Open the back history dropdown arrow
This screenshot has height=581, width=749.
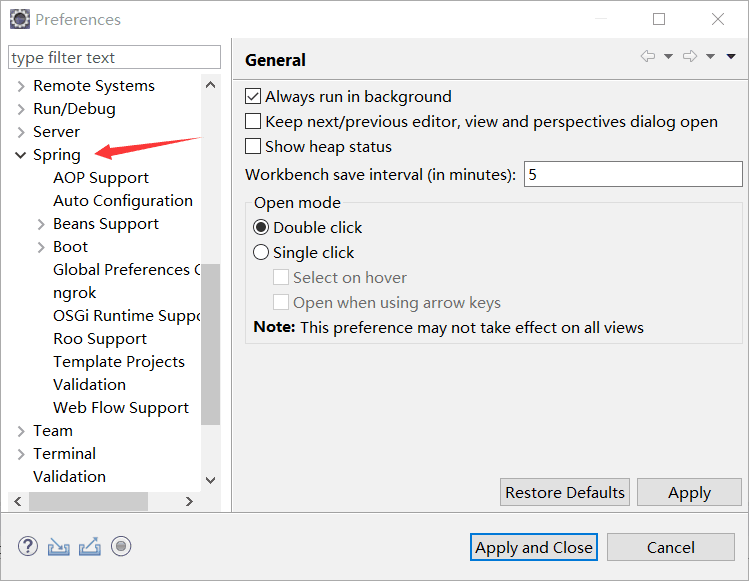[x=668, y=56]
